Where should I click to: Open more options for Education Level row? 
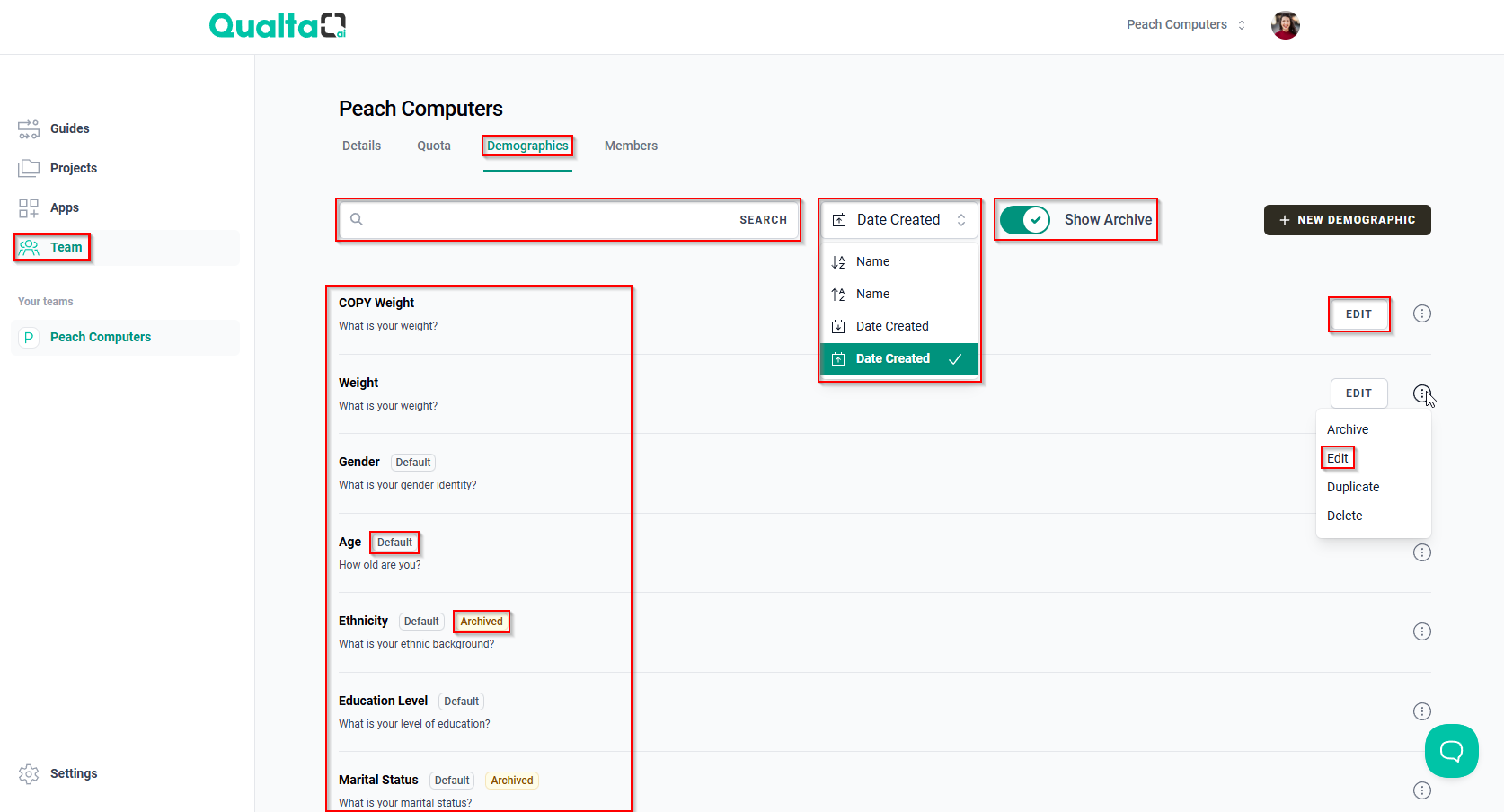(1422, 711)
